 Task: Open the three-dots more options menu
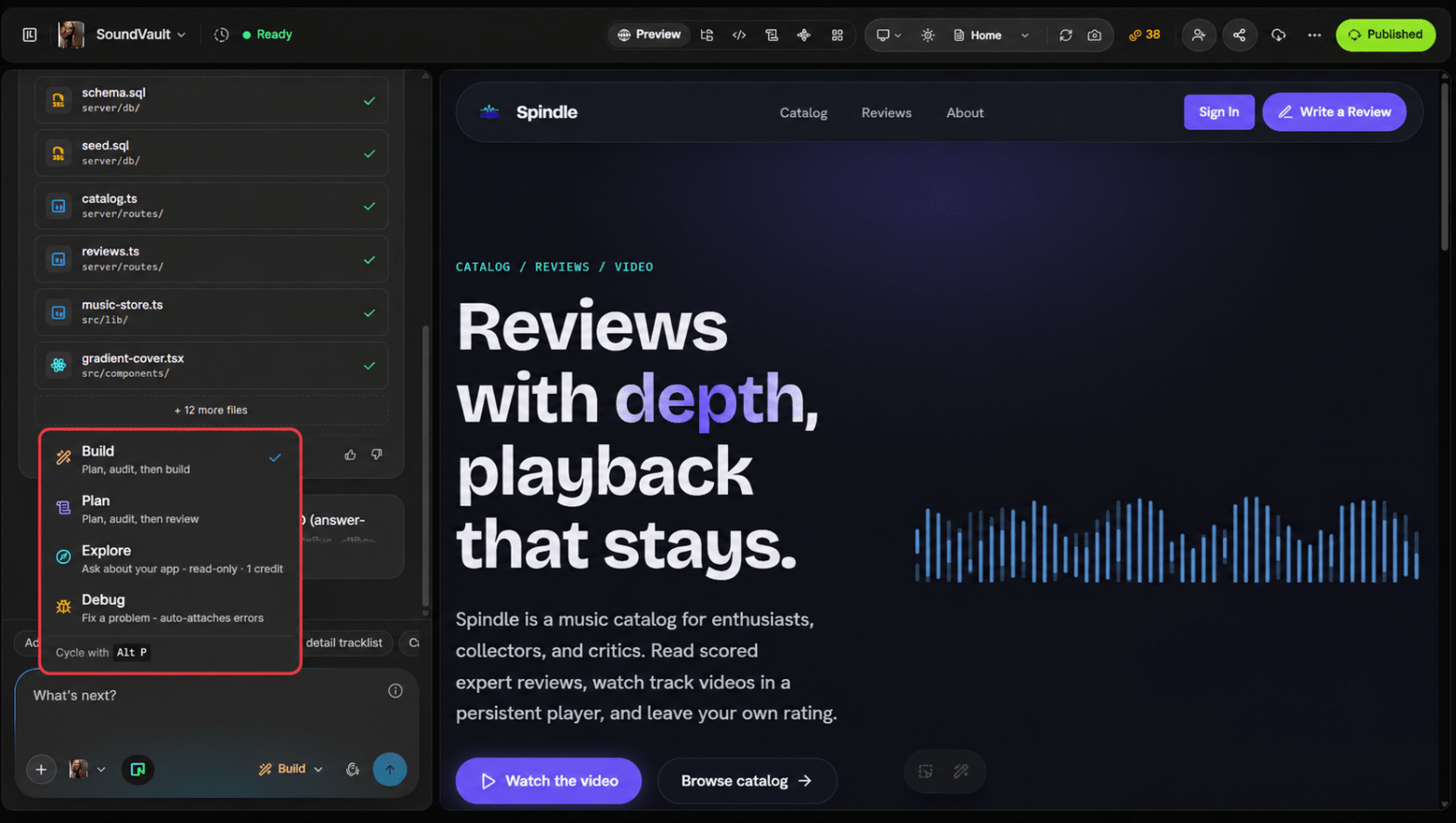pos(1314,35)
